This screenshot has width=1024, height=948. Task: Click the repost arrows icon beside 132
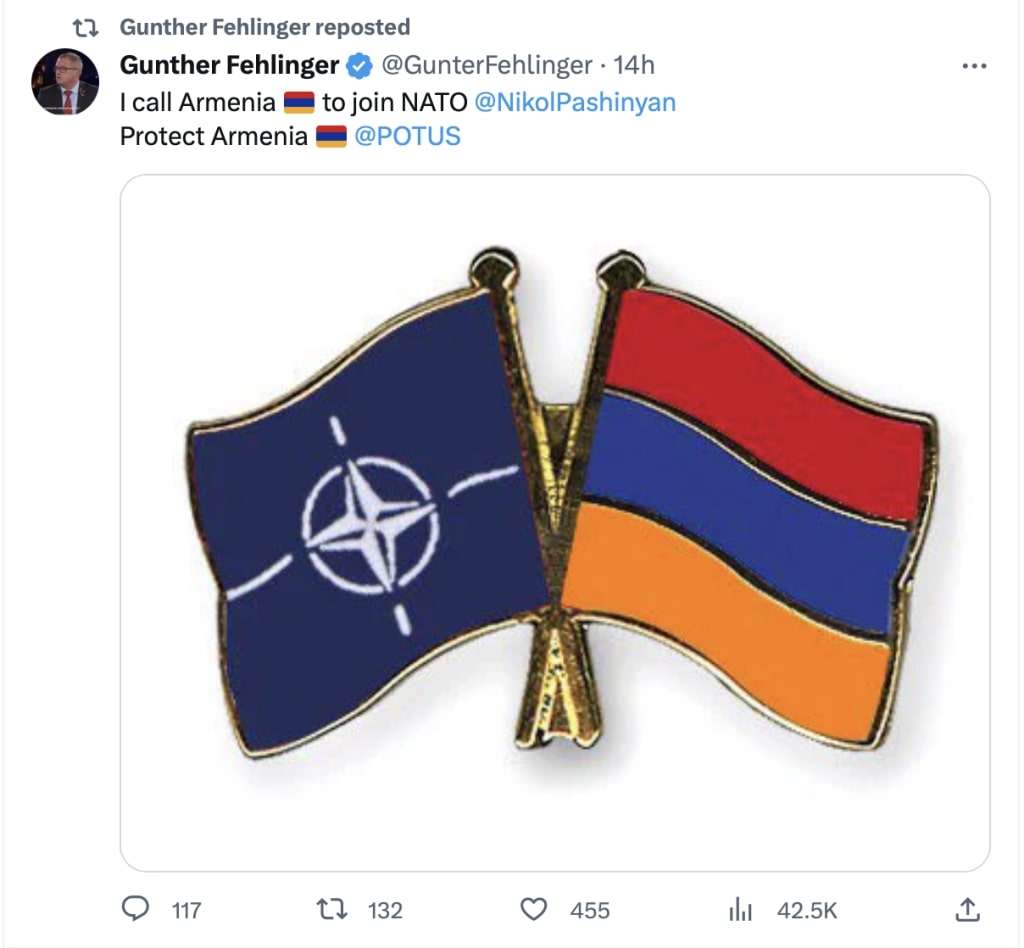pyautogui.click(x=332, y=909)
